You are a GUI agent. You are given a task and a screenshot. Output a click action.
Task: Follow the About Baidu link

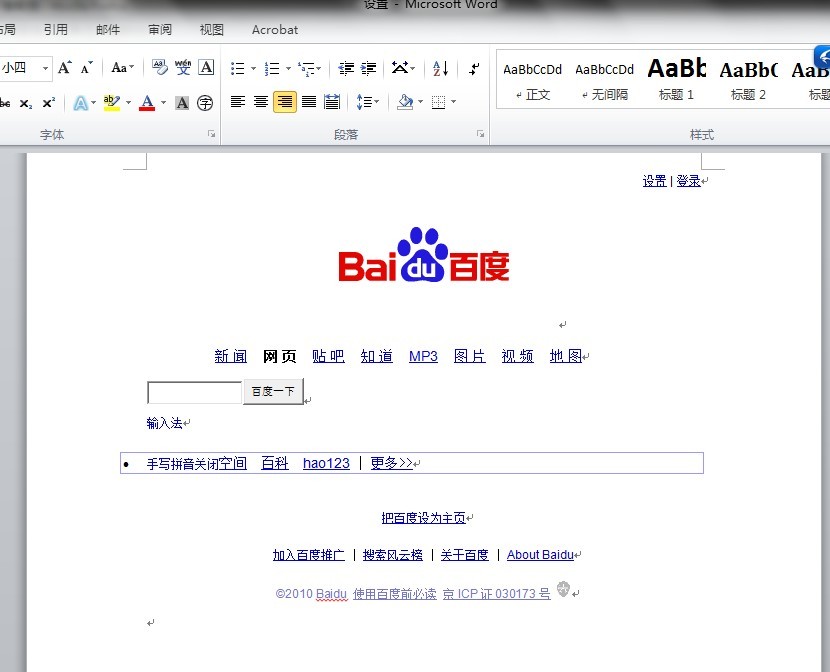(x=540, y=555)
